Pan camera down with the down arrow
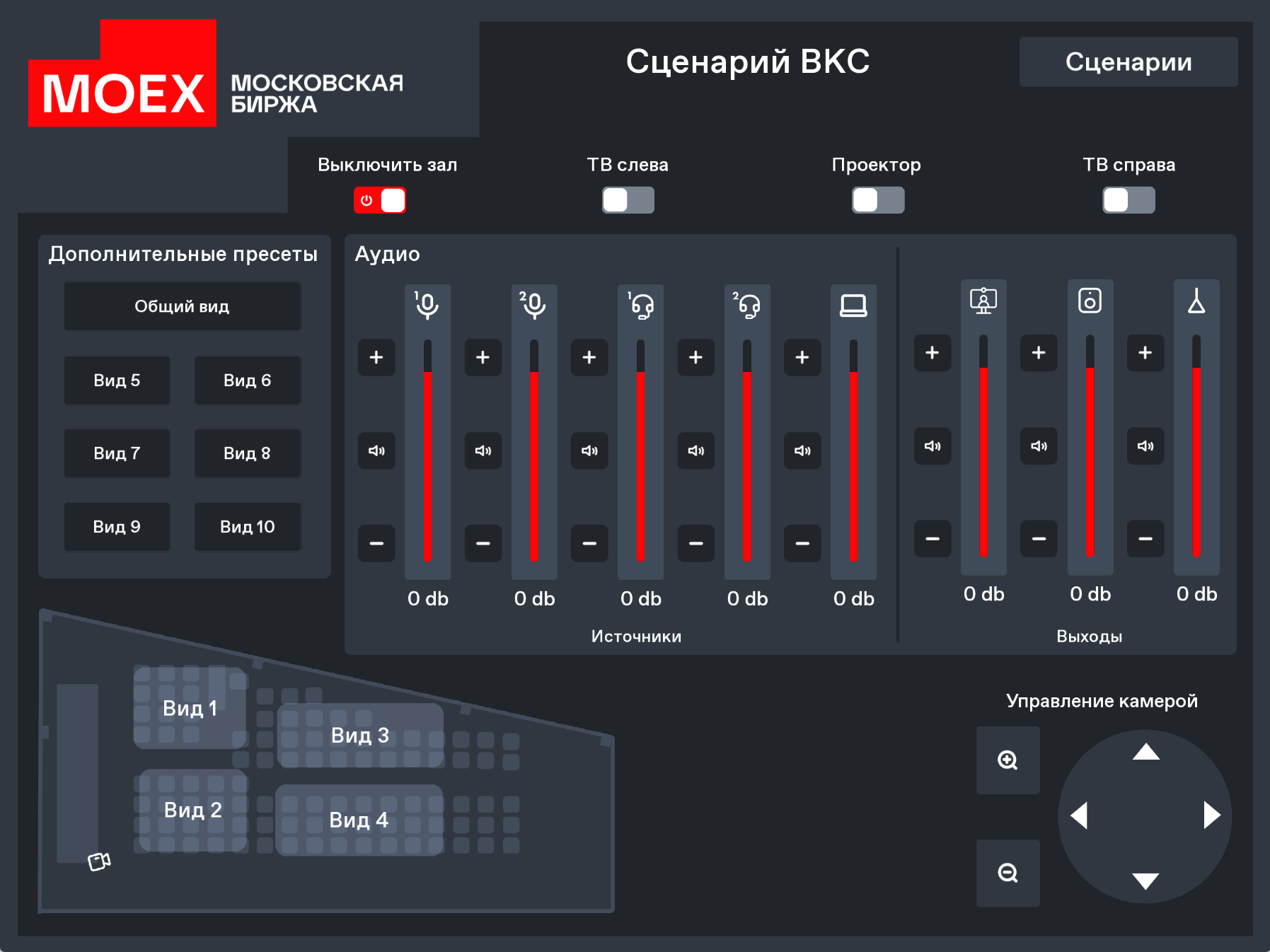The height and width of the screenshot is (952, 1270). pyautogui.click(x=1145, y=881)
